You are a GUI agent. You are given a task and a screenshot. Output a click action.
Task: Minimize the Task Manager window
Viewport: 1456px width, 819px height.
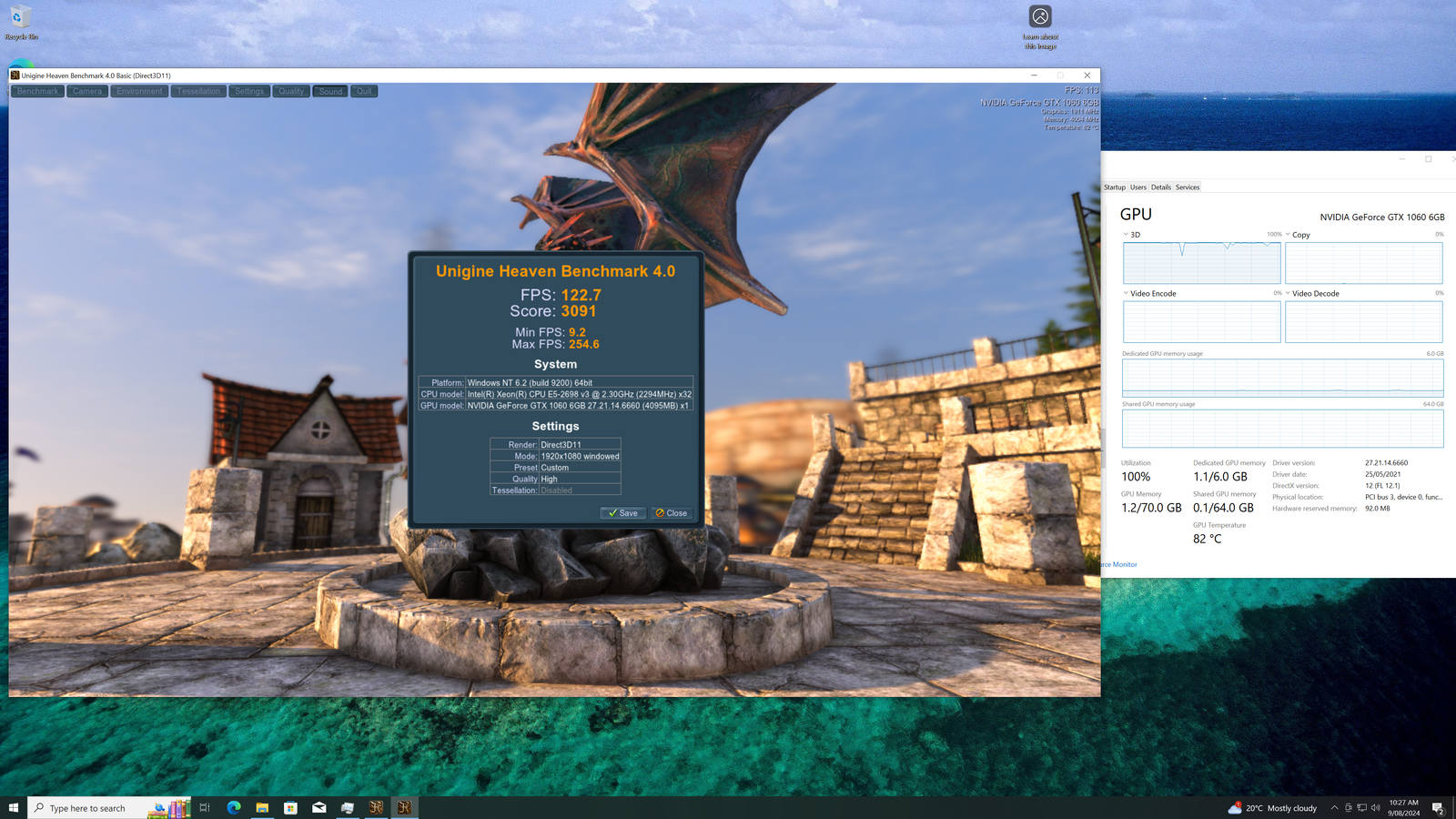click(1402, 159)
